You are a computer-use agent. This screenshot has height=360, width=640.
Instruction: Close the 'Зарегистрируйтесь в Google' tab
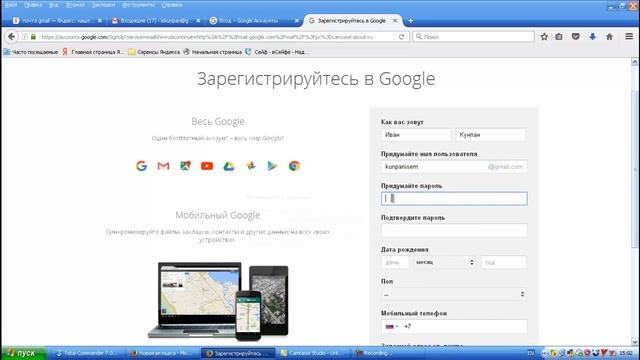395,20
